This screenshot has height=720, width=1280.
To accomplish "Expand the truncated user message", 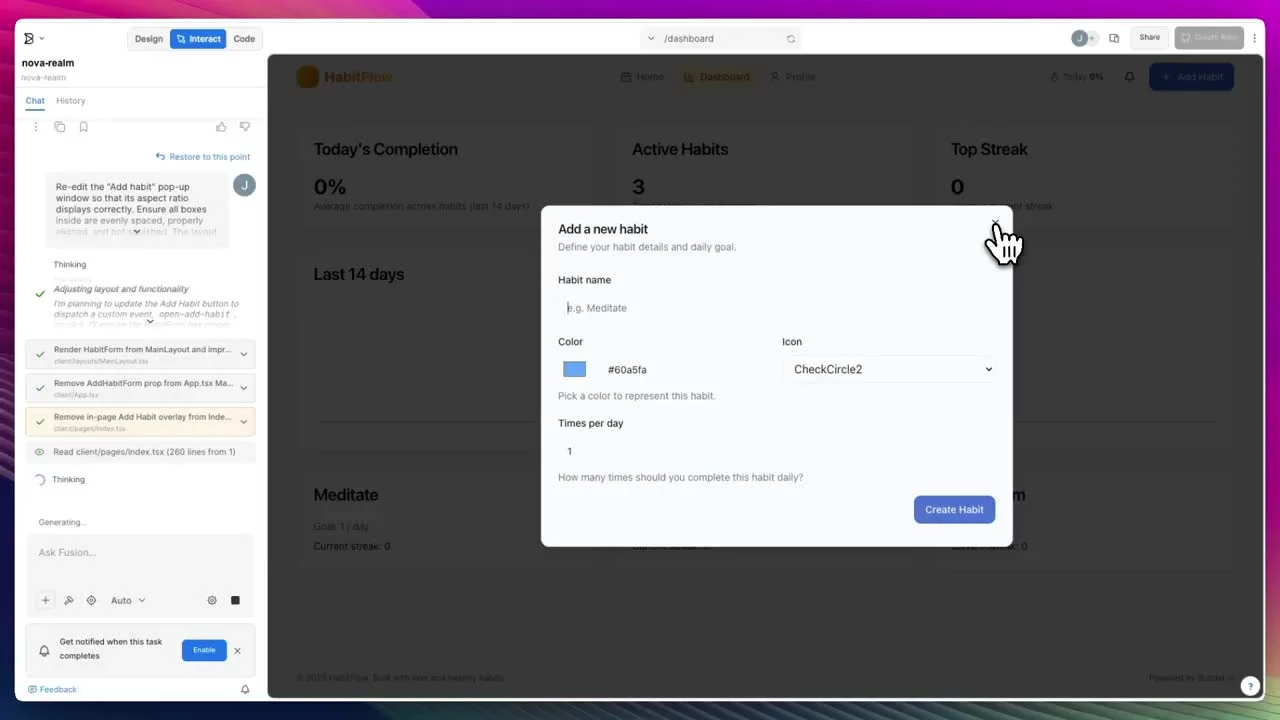I will (x=137, y=232).
